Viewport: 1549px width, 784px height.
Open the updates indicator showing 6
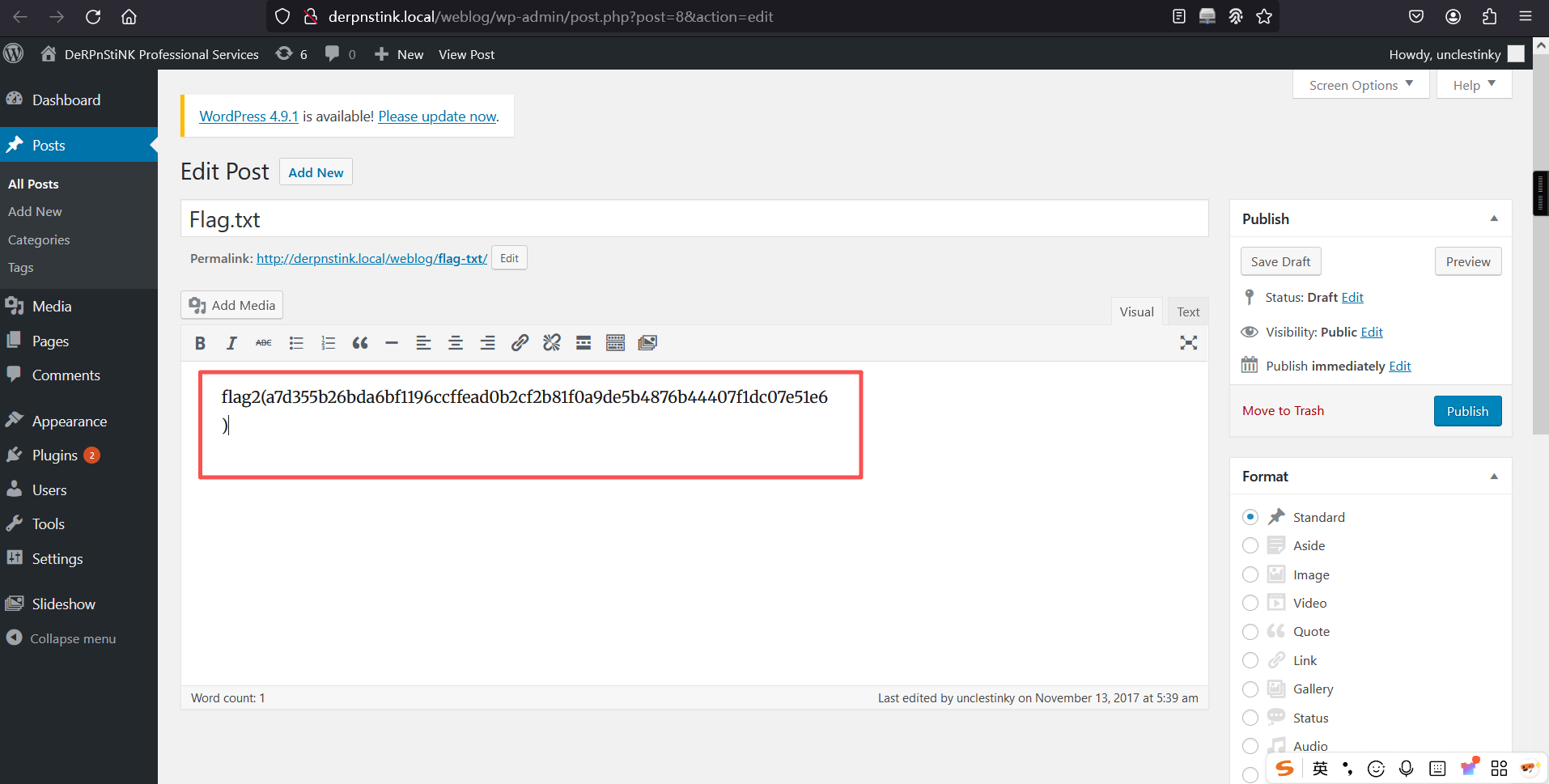[x=291, y=53]
